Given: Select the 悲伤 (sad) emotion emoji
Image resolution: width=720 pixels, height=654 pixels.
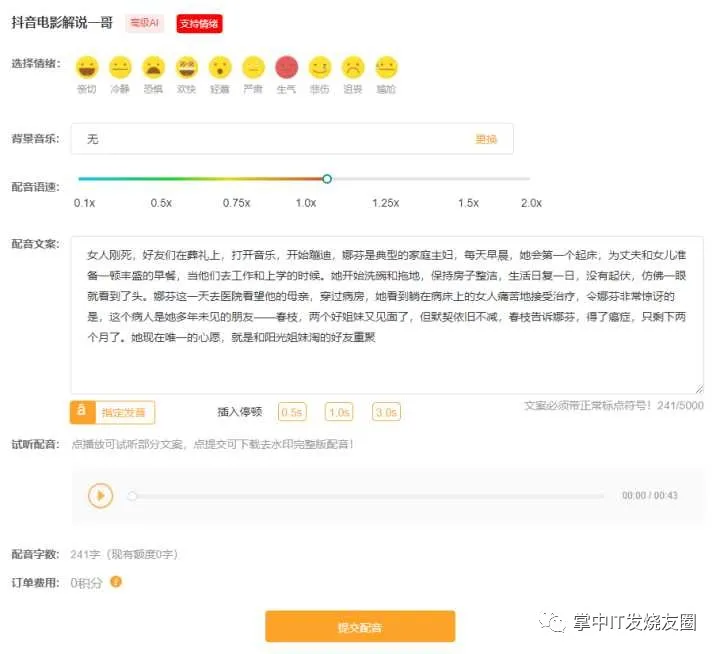Looking at the screenshot, I should coord(319,68).
